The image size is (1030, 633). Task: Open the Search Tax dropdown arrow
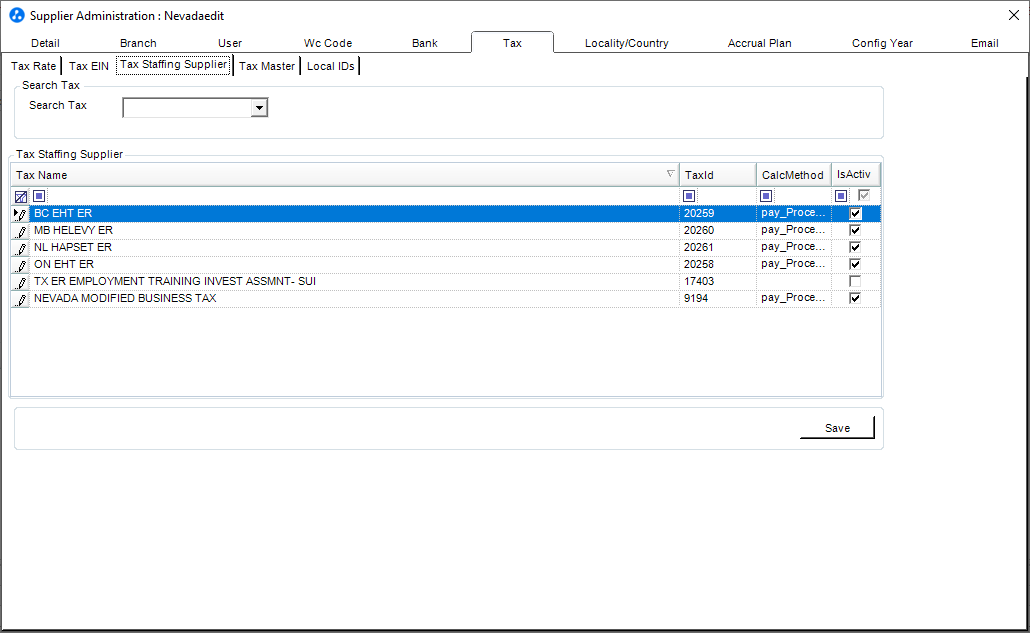tap(259, 108)
